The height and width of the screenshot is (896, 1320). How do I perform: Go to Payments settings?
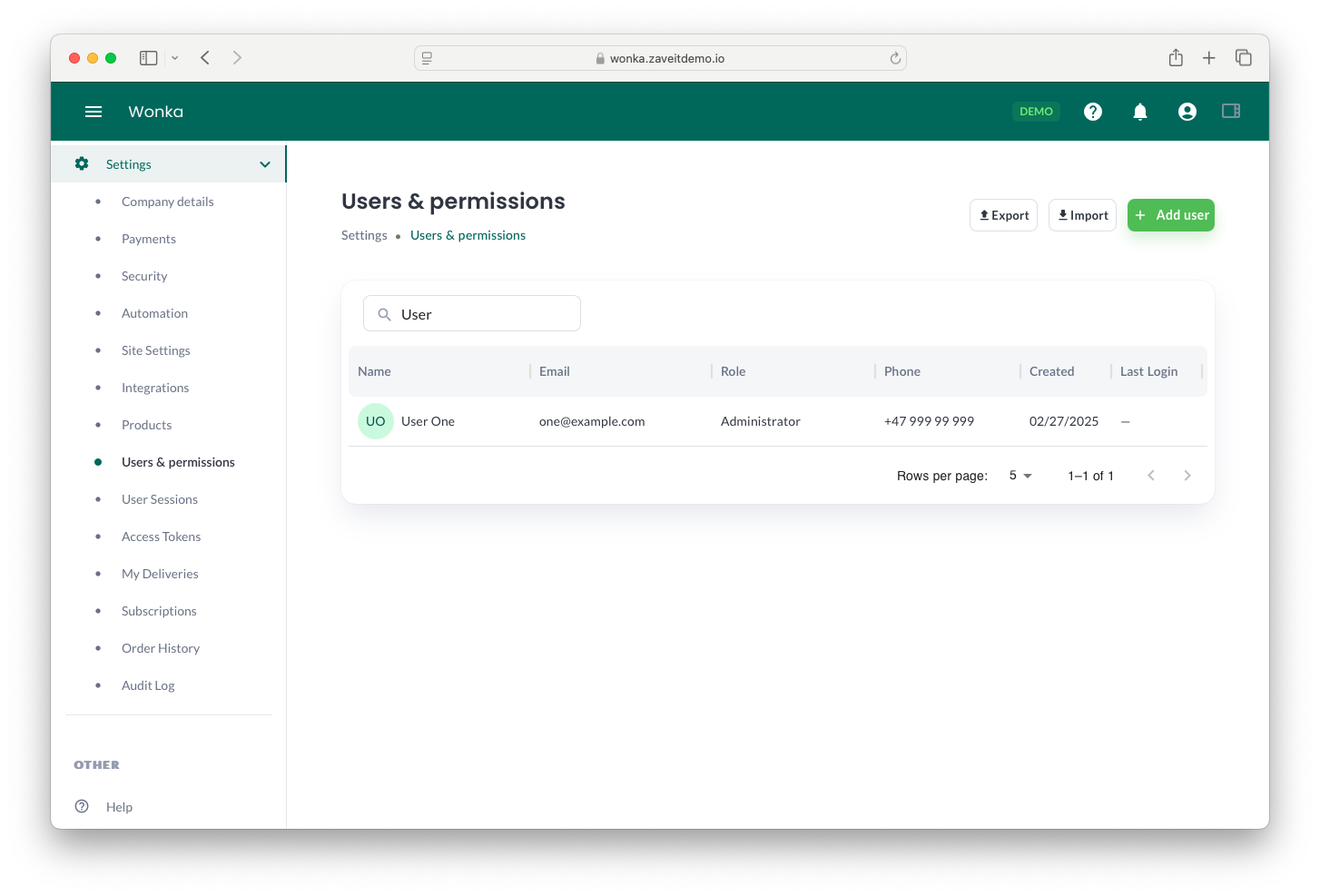149,239
